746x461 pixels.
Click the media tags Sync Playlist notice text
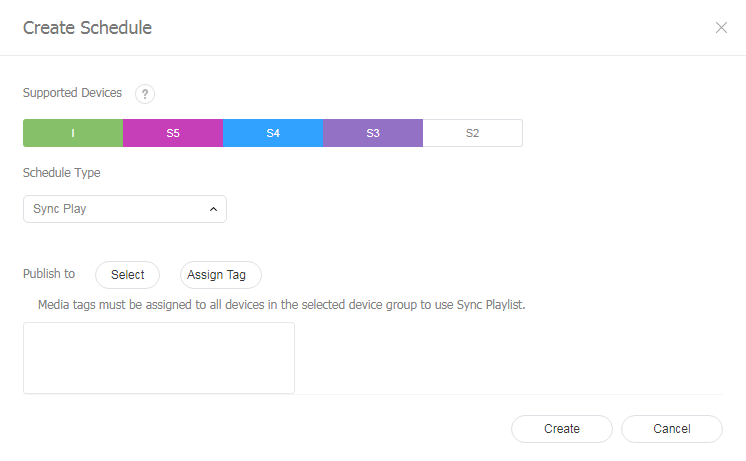[281, 304]
